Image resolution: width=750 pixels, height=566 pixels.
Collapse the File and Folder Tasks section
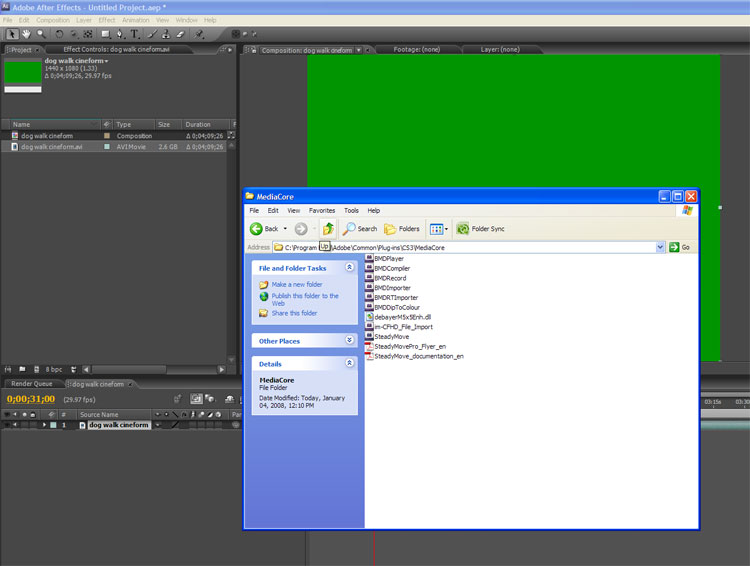point(349,268)
